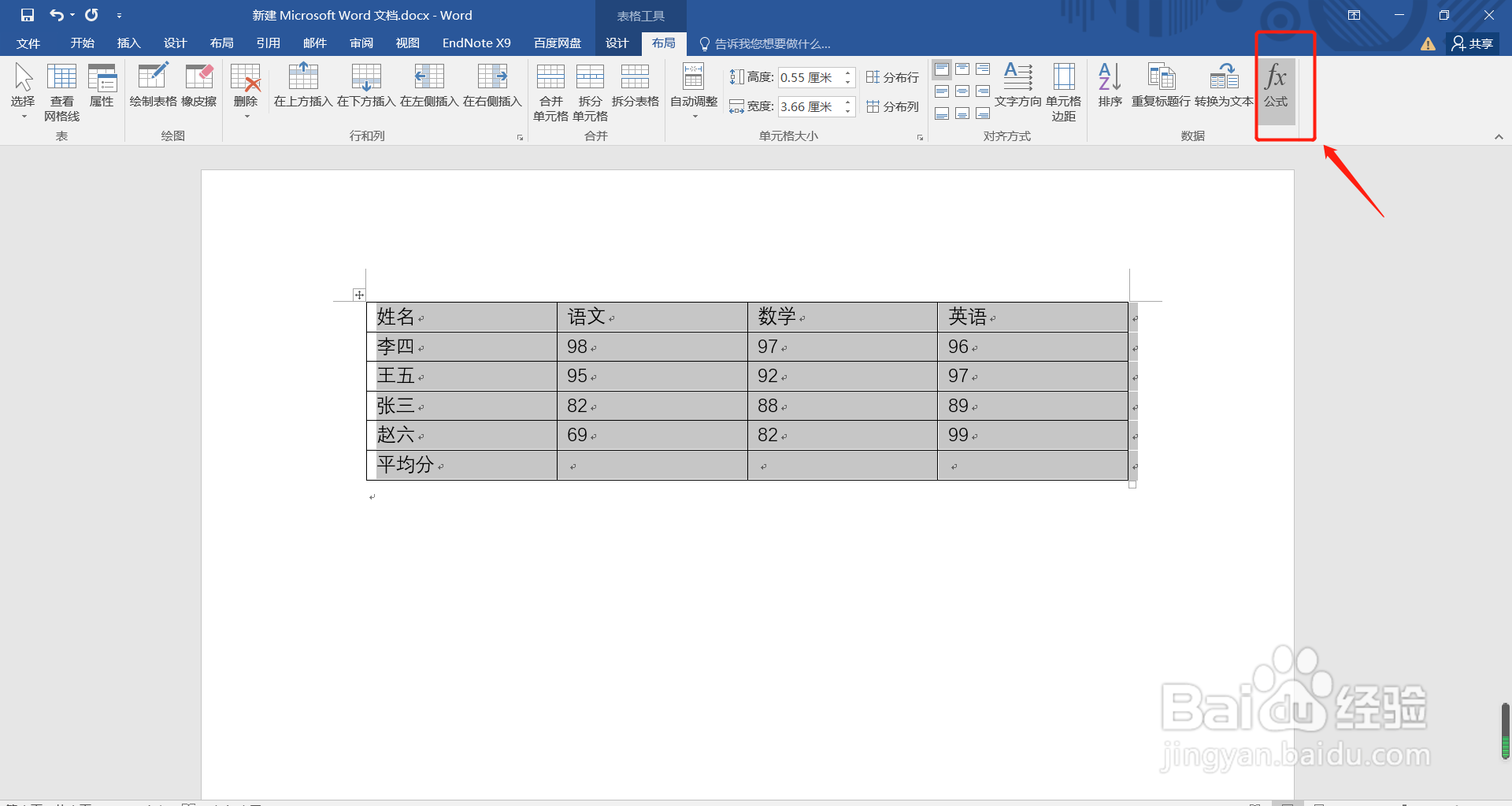The height and width of the screenshot is (806, 1512).
Task: Switch to the table 设计 tab
Action: (617, 43)
